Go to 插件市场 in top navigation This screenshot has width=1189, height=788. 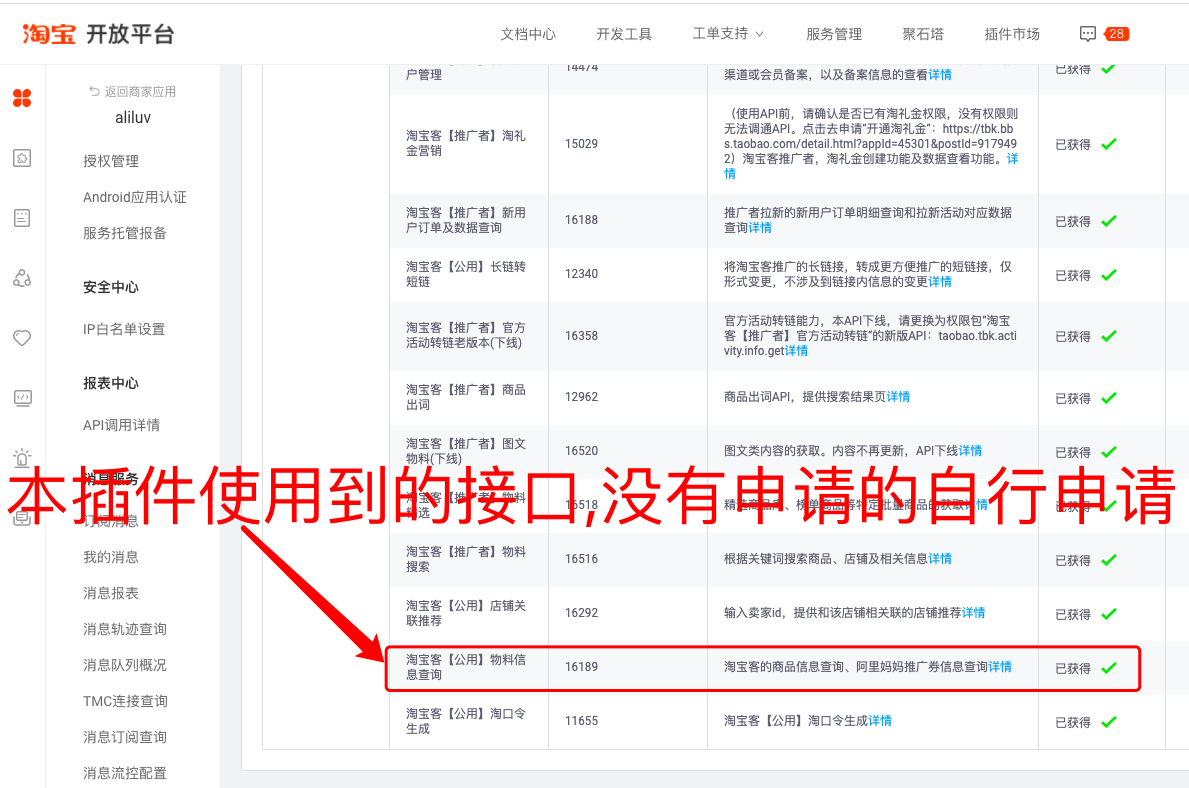(x=1012, y=34)
